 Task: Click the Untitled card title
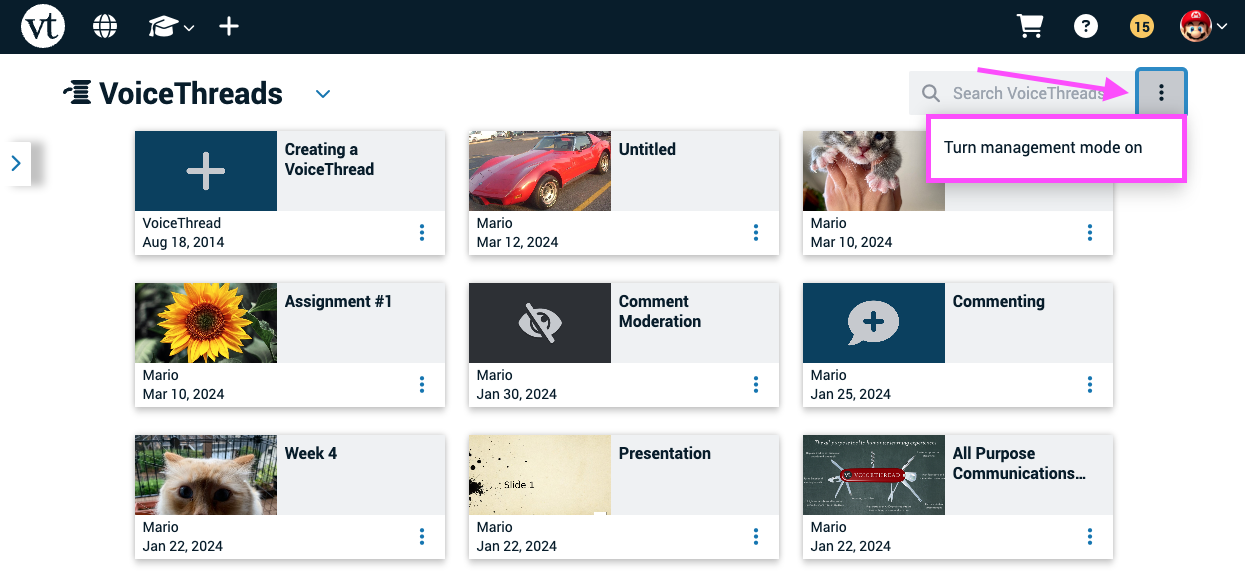coord(647,149)
